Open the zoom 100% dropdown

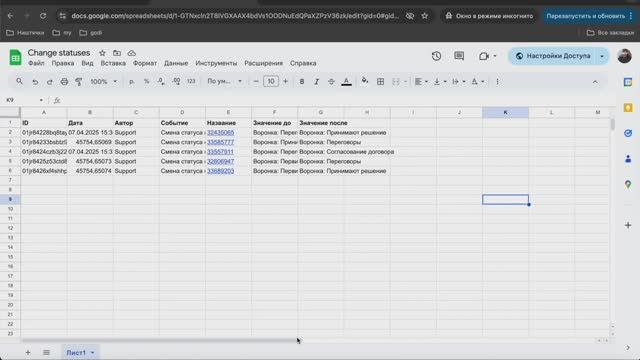[x=103, y=82]
